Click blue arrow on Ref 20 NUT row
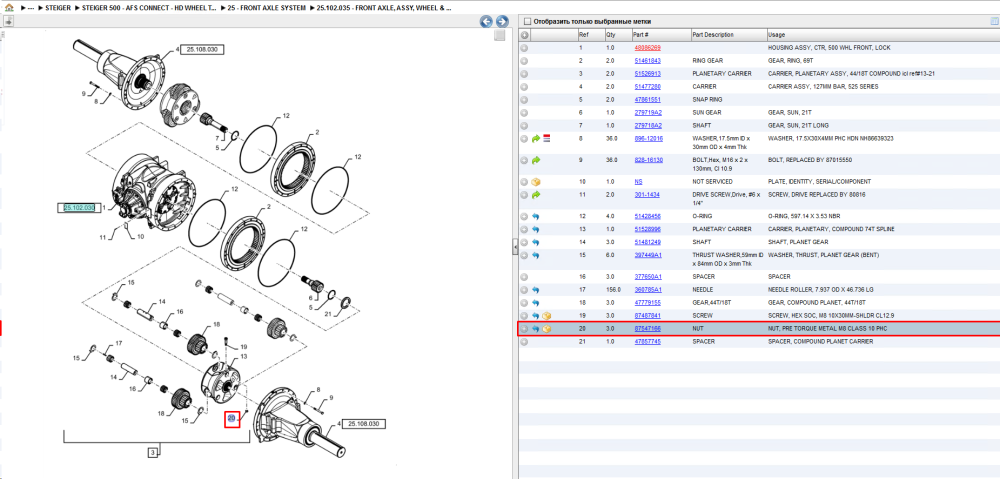This screenshot has width=1000, height=479. 536,329
